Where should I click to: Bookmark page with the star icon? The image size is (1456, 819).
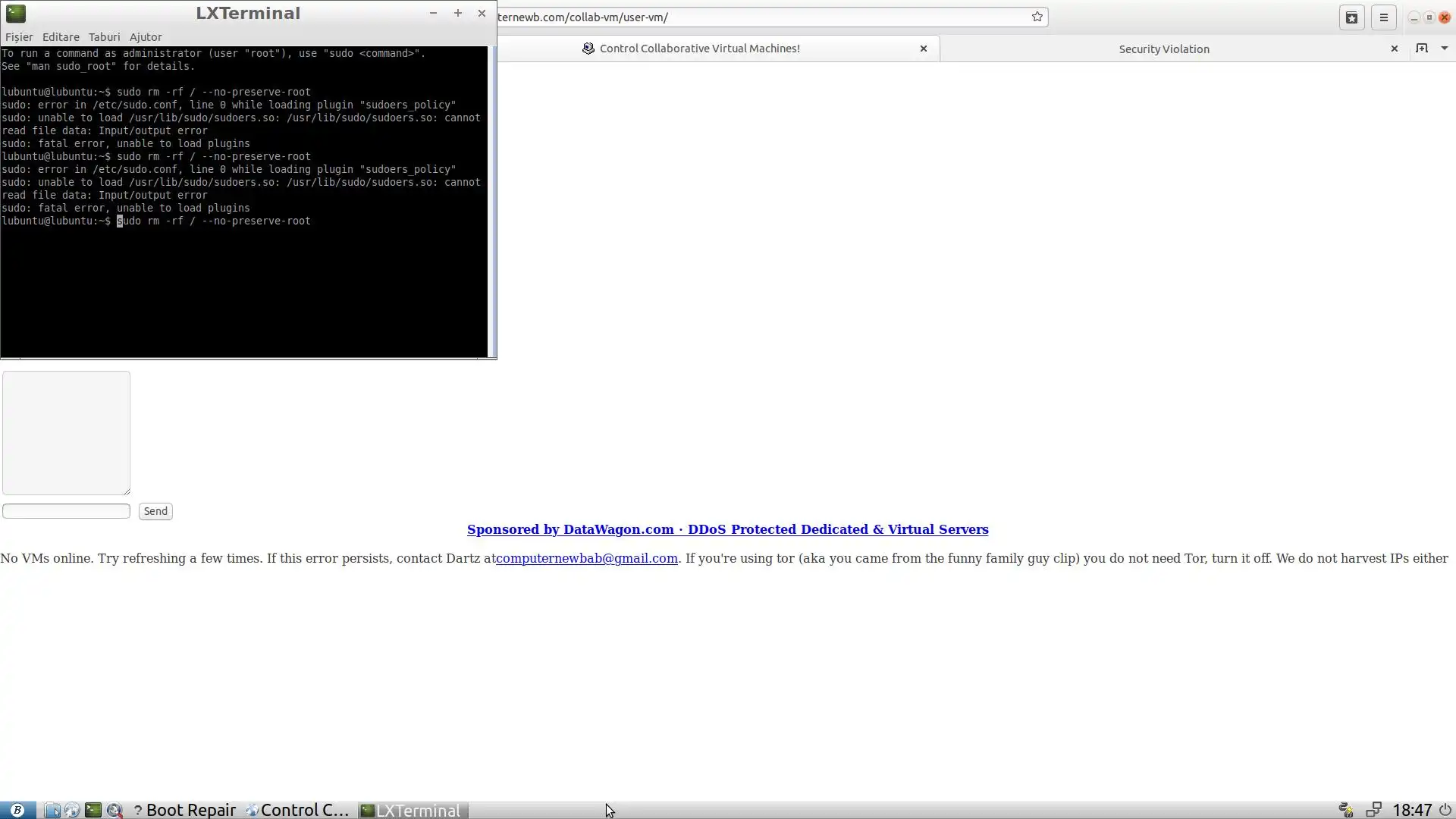click(x=1037, y=17)
